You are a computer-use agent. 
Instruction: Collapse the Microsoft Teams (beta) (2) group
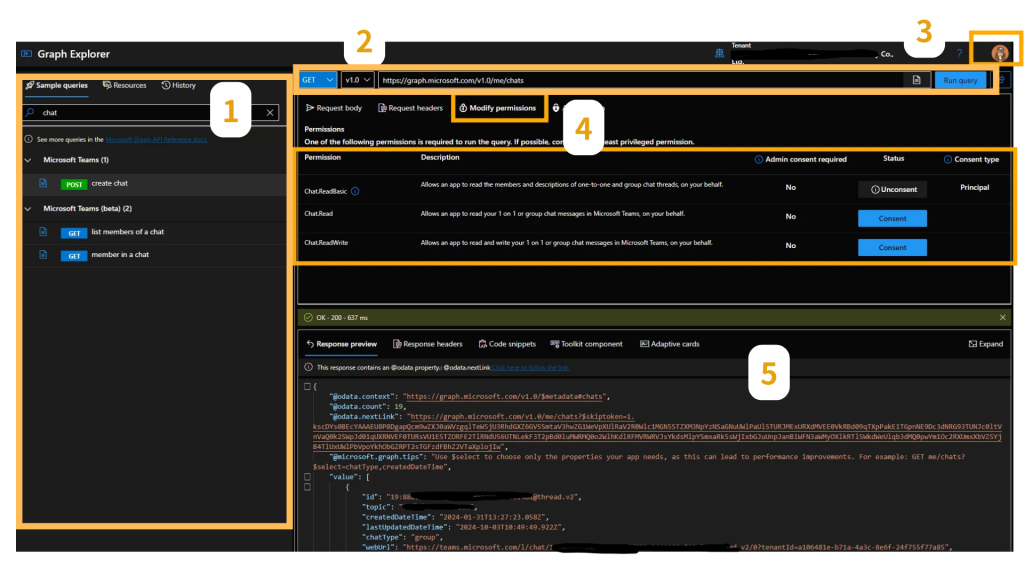point(28,209)
